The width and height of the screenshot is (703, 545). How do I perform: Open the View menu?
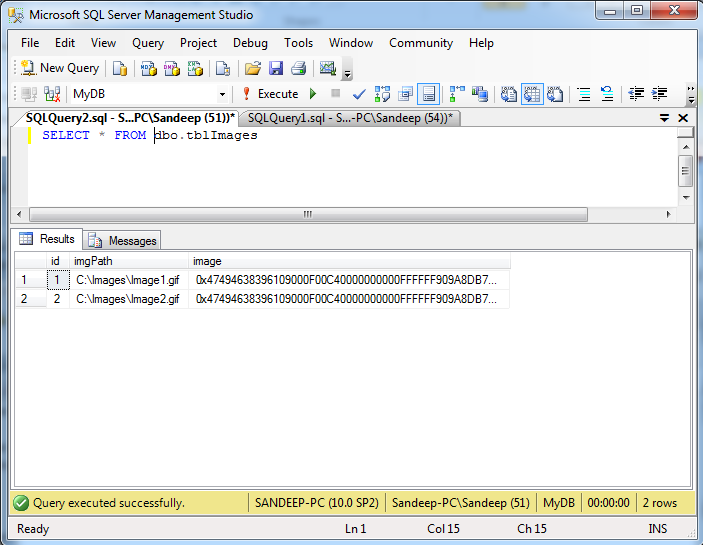coord(103,43)
